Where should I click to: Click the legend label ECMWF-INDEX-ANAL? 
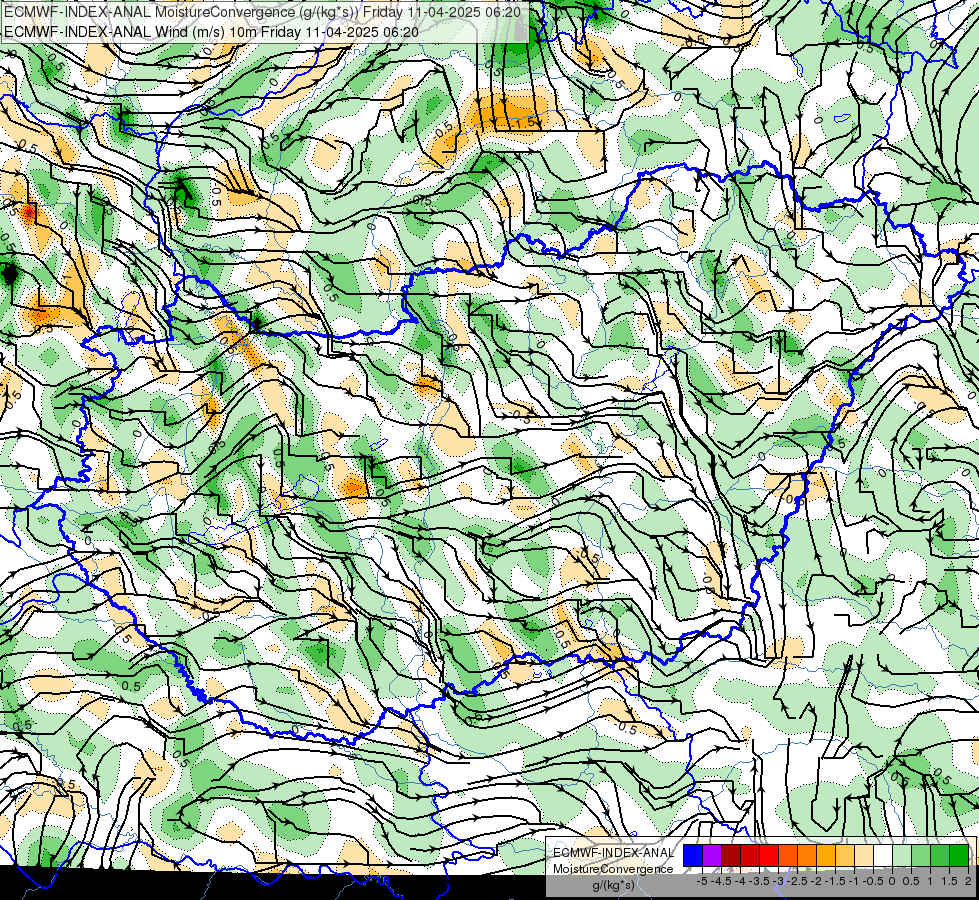[613, 853]
